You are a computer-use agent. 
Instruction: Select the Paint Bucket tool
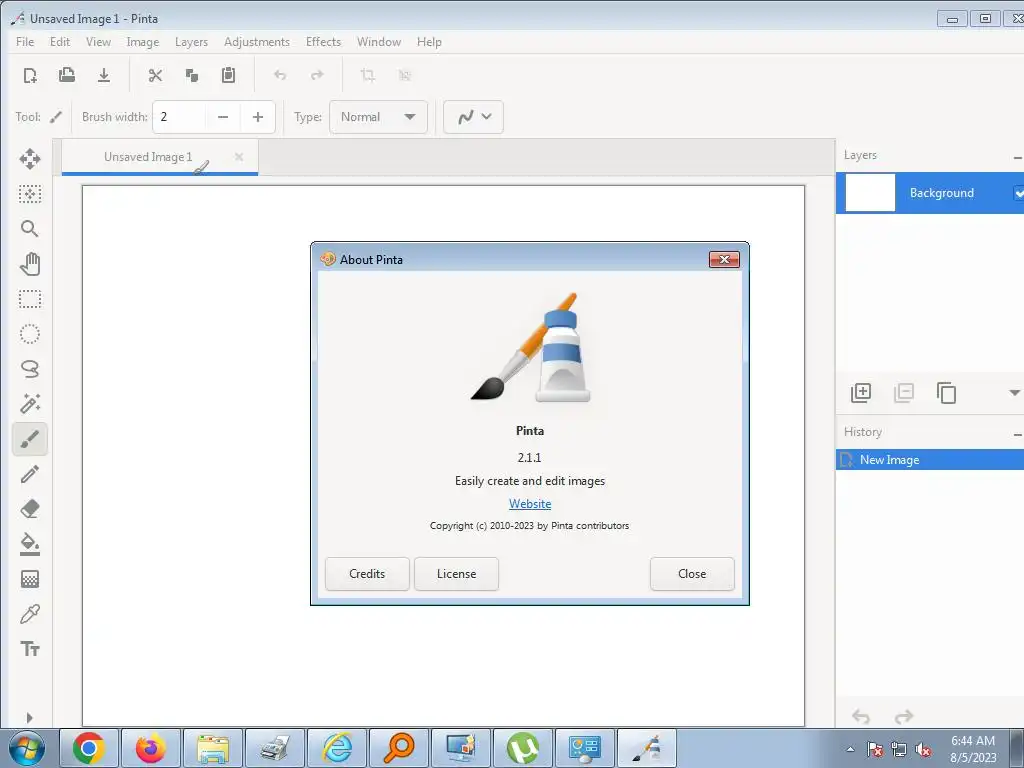click(30, 544)
